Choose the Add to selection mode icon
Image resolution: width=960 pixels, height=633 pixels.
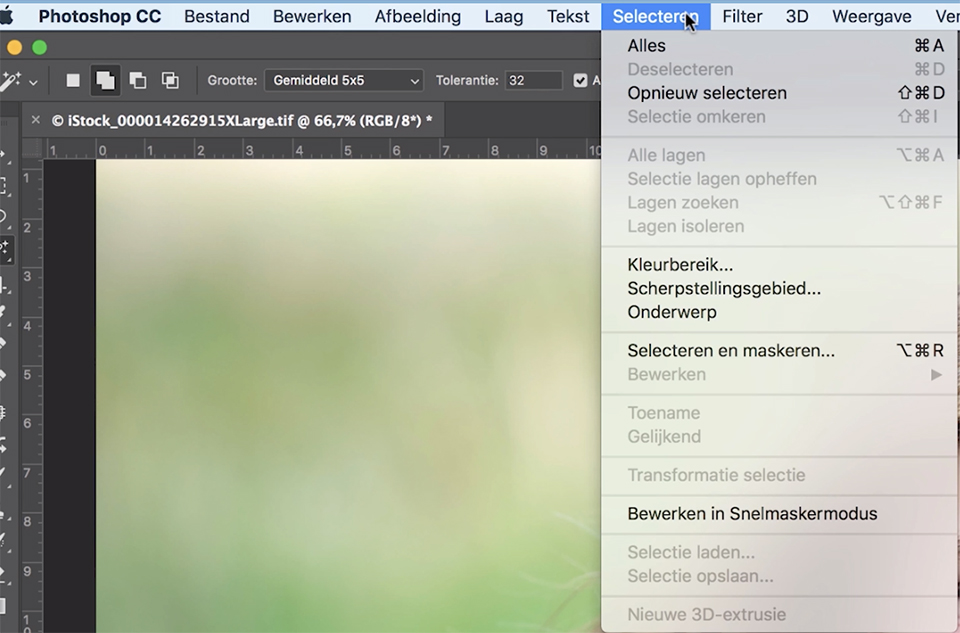pos(105,80)
